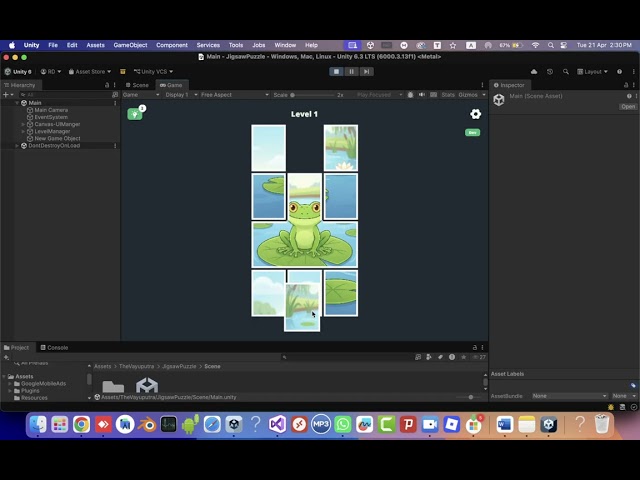
Task: Open the Play Focused dropdown
Action: 379,95
